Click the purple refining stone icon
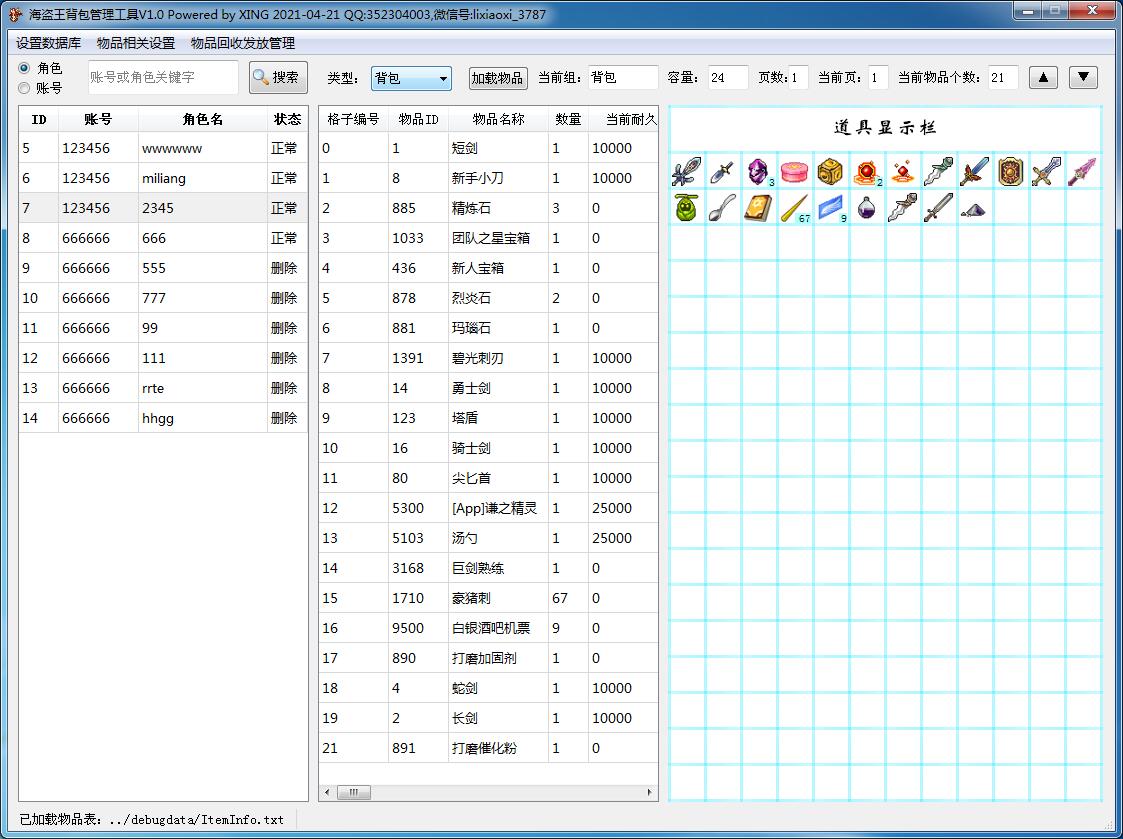This screenshot has height=839, width=1123. pyautogui.click(x=758, y=172)
